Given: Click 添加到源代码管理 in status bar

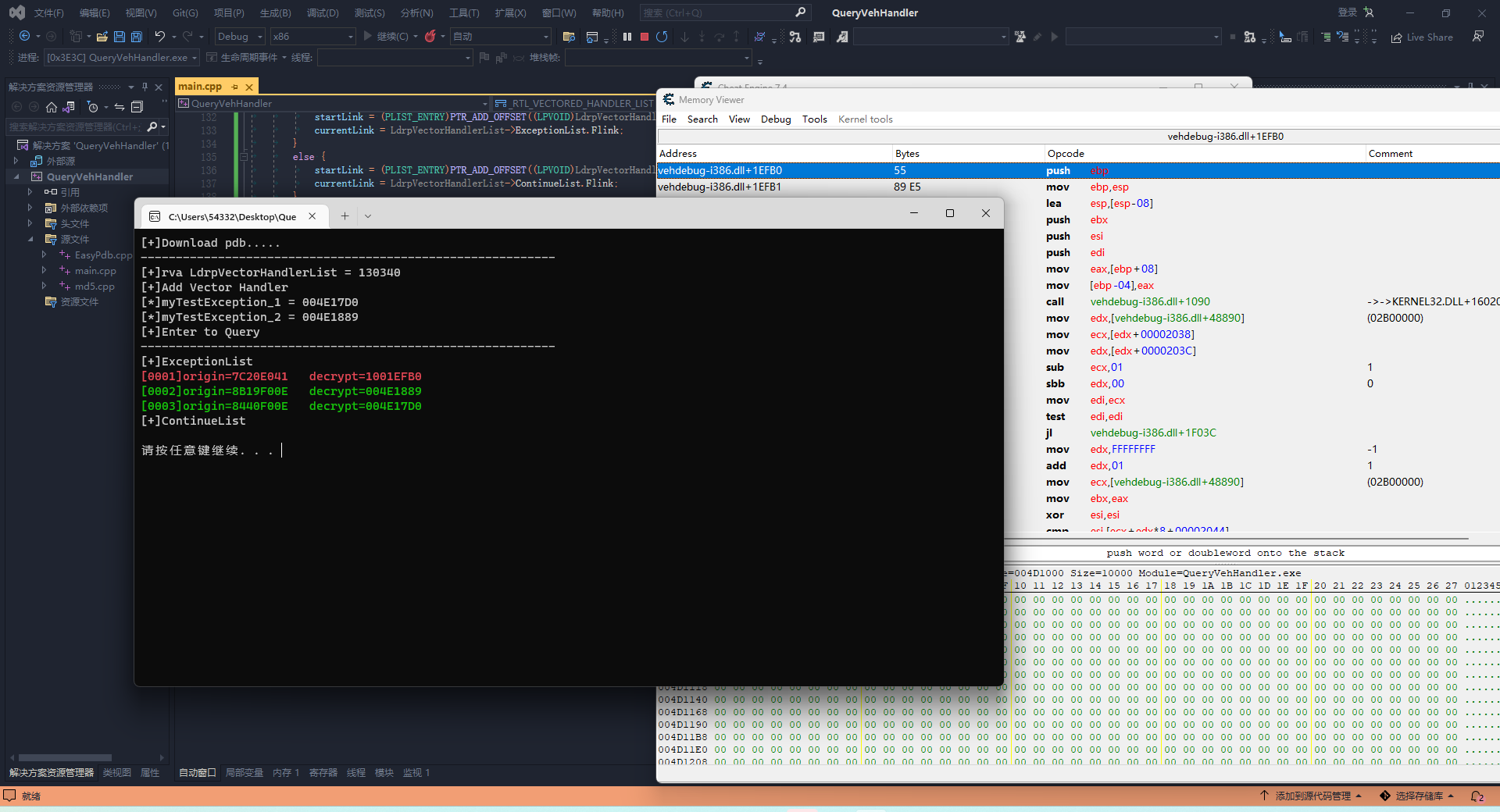Looking at the screenshot, I should pyautogui.click(x=1312, y=796).
